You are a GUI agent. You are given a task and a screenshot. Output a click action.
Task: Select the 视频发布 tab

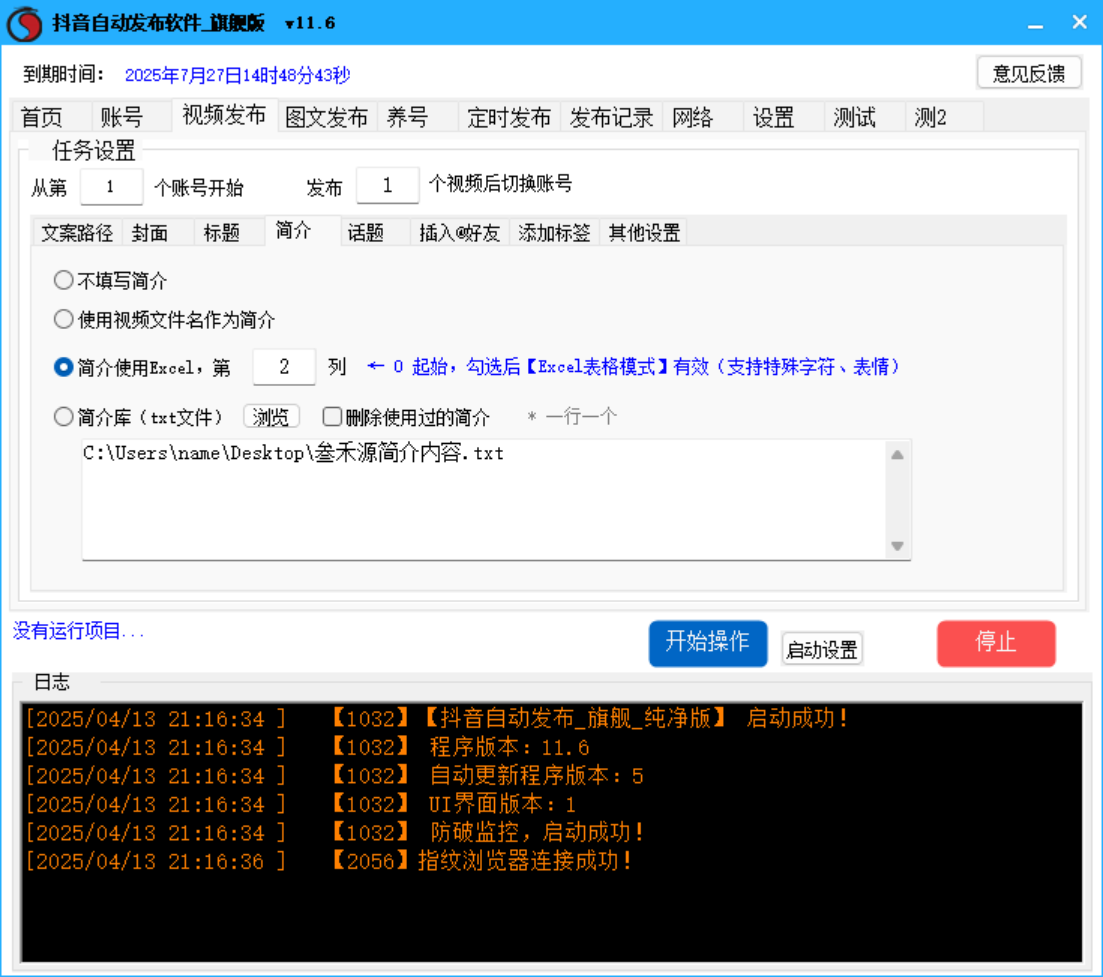tap(224, 115)
